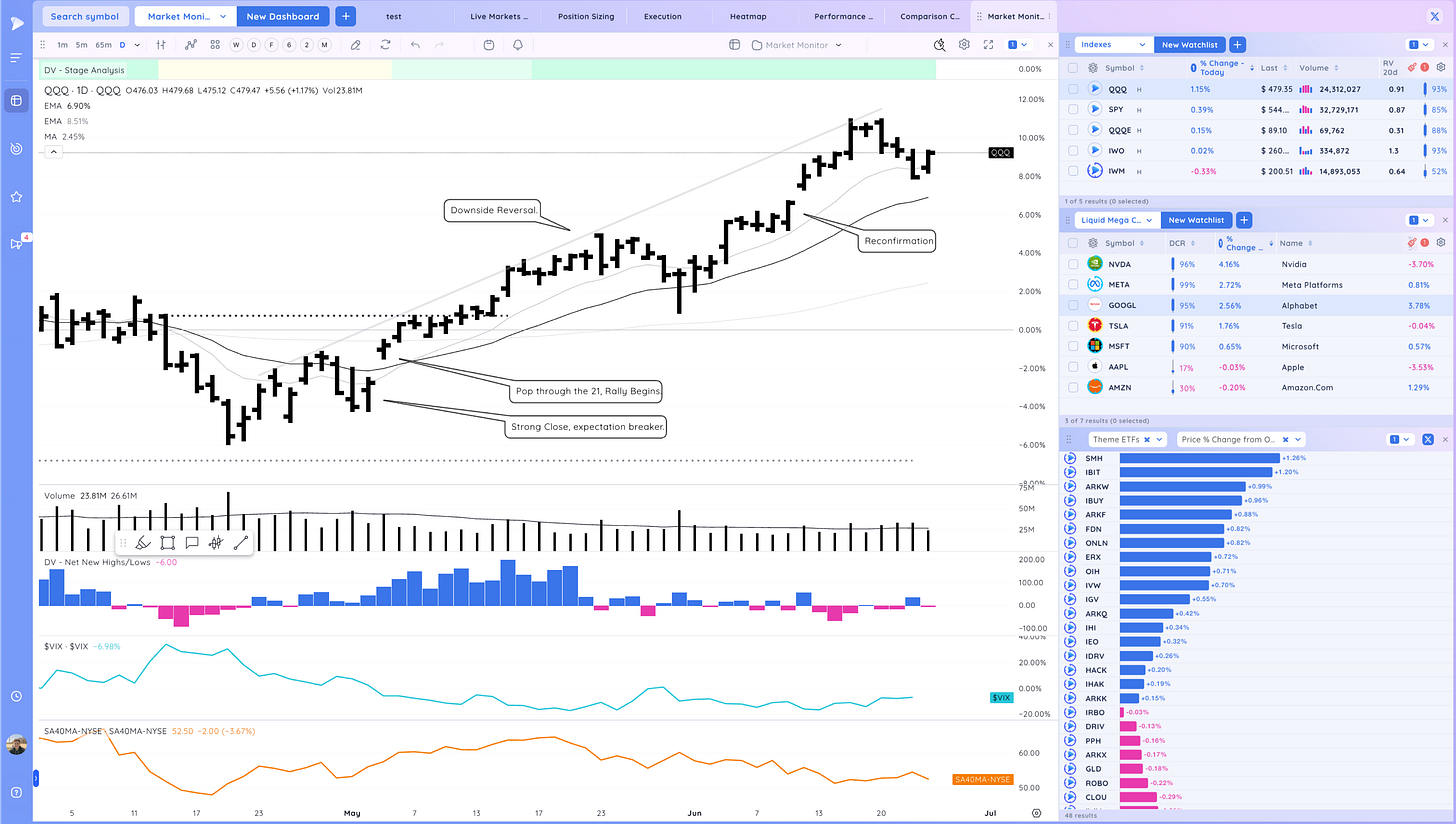Select the callout note tool in floating toolbar
Screen dimensions: 1456x824
191,543
